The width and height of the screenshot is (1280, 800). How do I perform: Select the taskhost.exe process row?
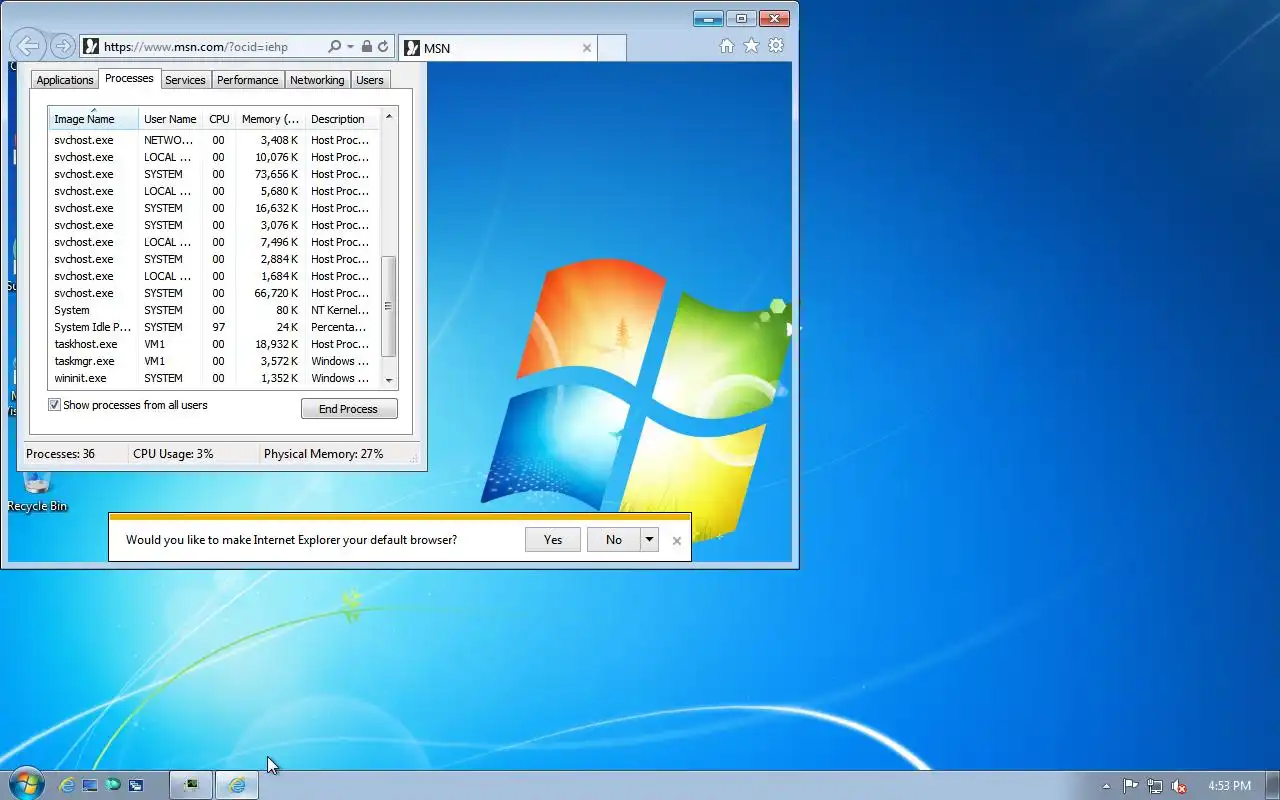tap(214, 344)
